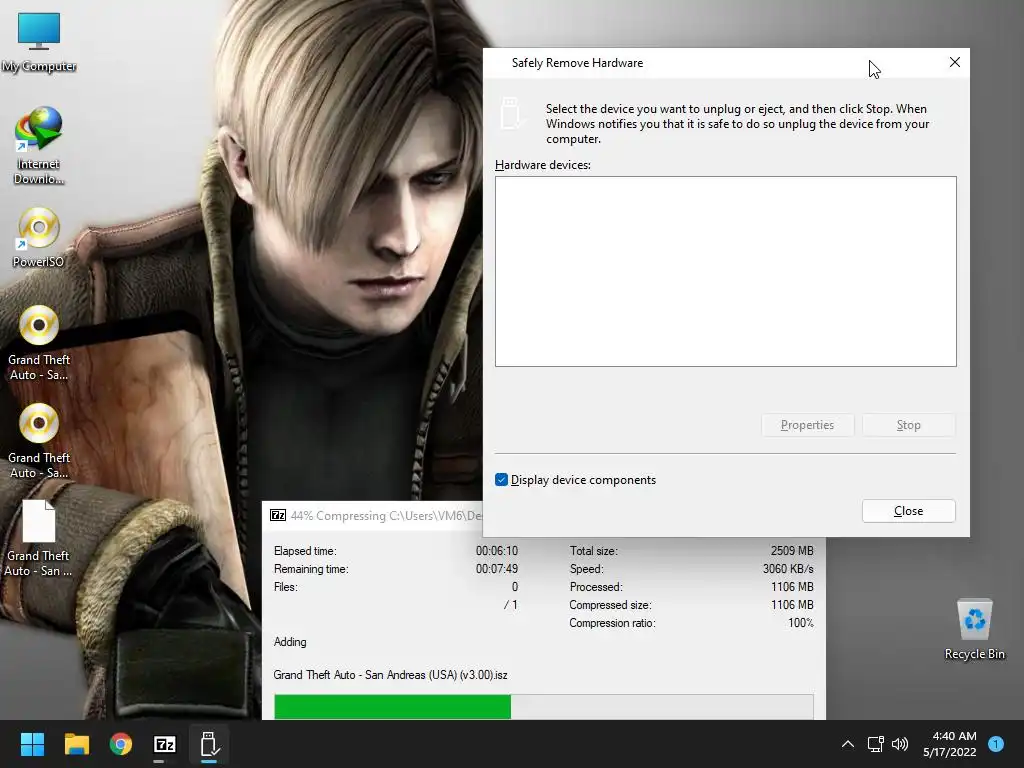
Task: Click 7-Zip title '44% Compressing'
Action: point(338,516)
